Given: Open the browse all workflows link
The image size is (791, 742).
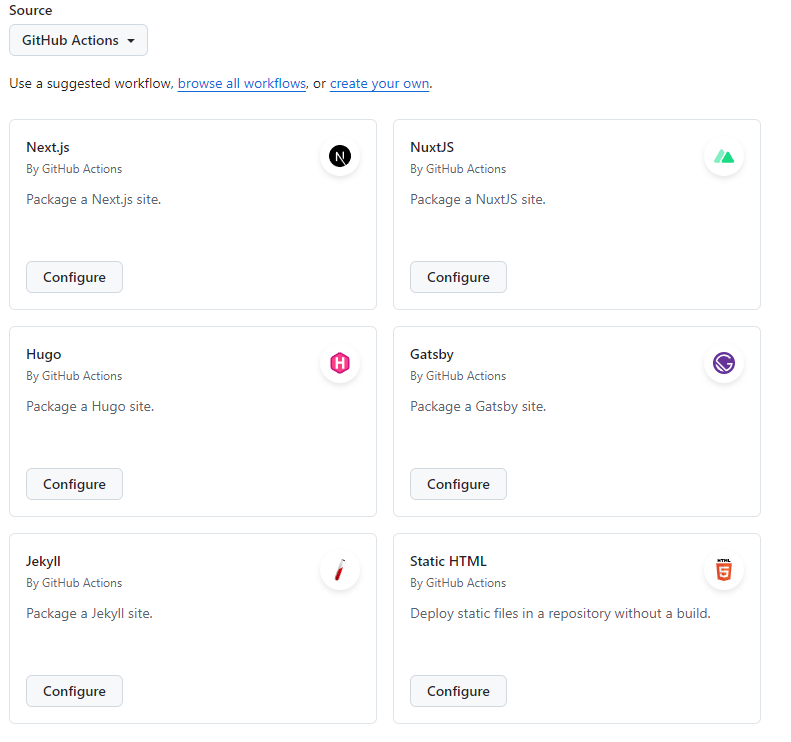Looking at the screenshot, I should [241, 84].
